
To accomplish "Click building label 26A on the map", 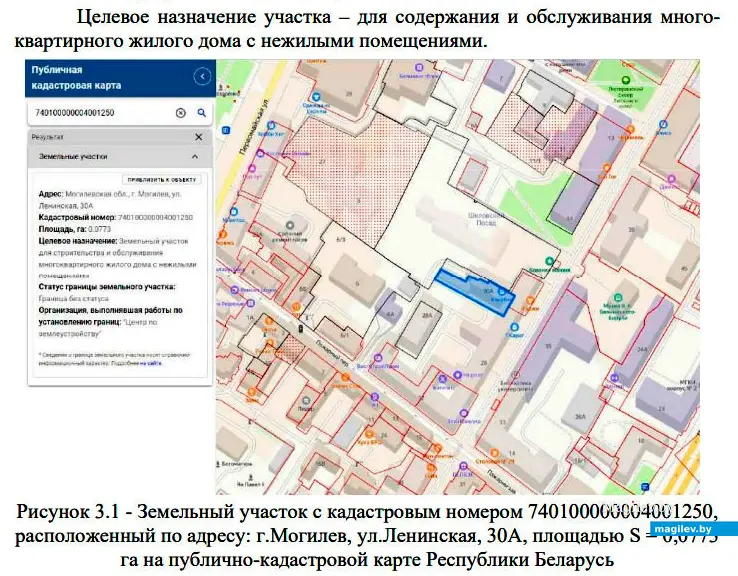I will click(x=580, y=416).
